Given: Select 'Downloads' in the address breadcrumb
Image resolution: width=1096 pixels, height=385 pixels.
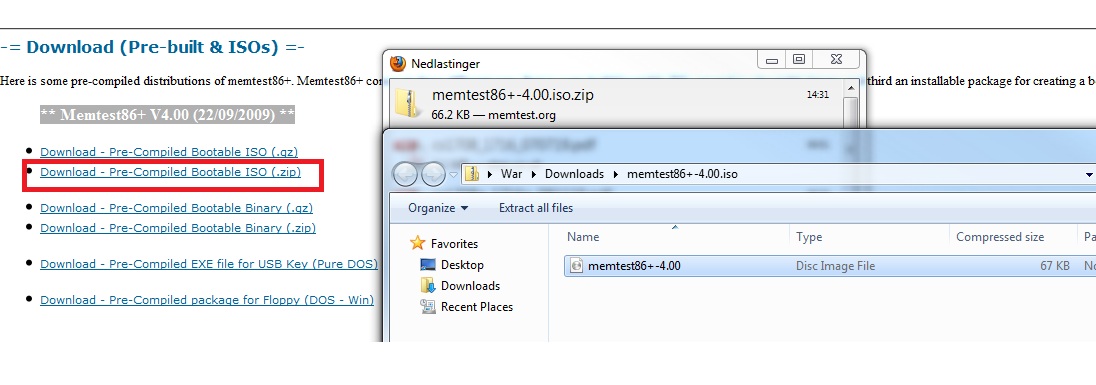Looking at the screenshot, I should pyautogui.click(x=575, y=174).
